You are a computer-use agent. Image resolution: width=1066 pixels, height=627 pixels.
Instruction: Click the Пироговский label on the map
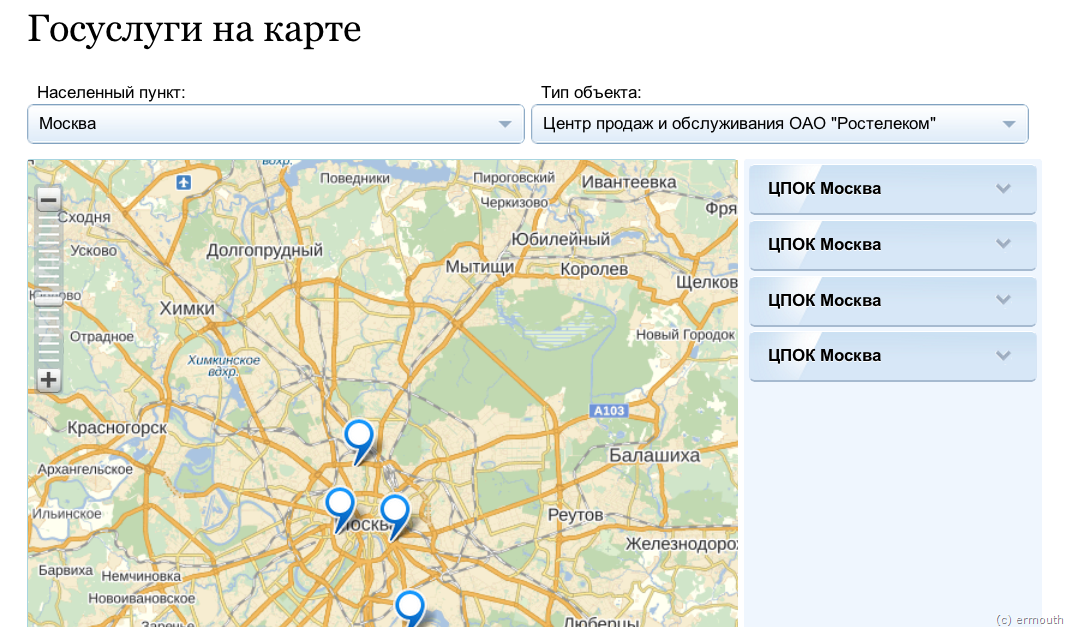(514, 177)
